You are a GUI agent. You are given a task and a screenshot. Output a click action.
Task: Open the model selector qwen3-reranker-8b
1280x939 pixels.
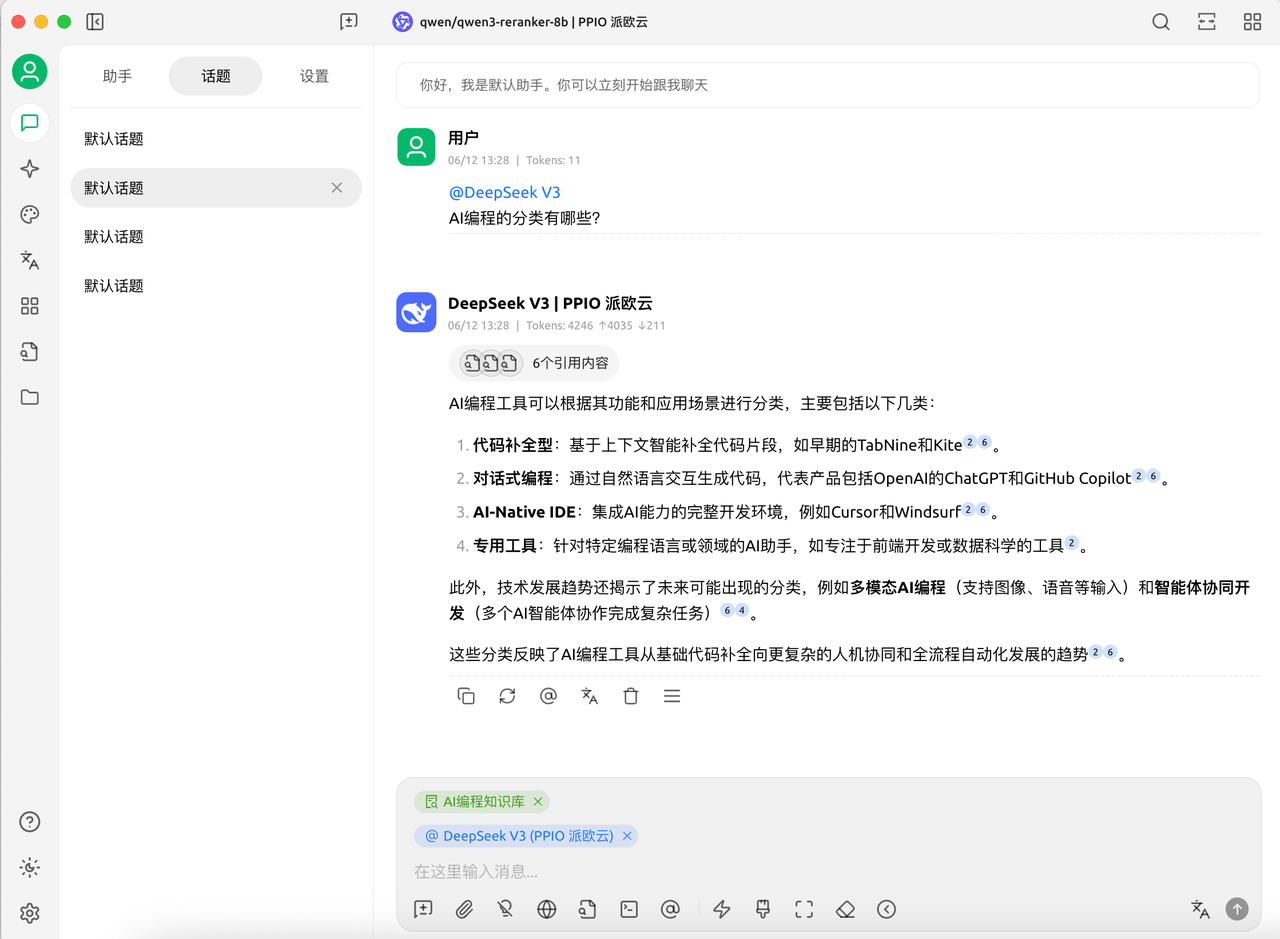pyautogui.click(x=520, y=22)
